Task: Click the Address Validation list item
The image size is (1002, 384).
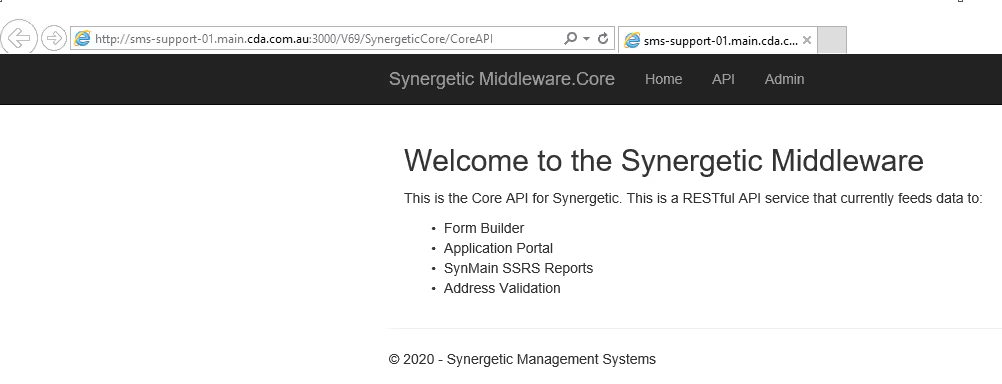Action: click(x=502, y=288)
